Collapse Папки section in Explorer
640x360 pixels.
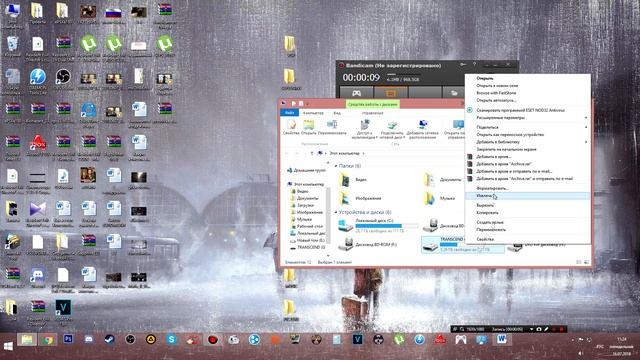336,166
